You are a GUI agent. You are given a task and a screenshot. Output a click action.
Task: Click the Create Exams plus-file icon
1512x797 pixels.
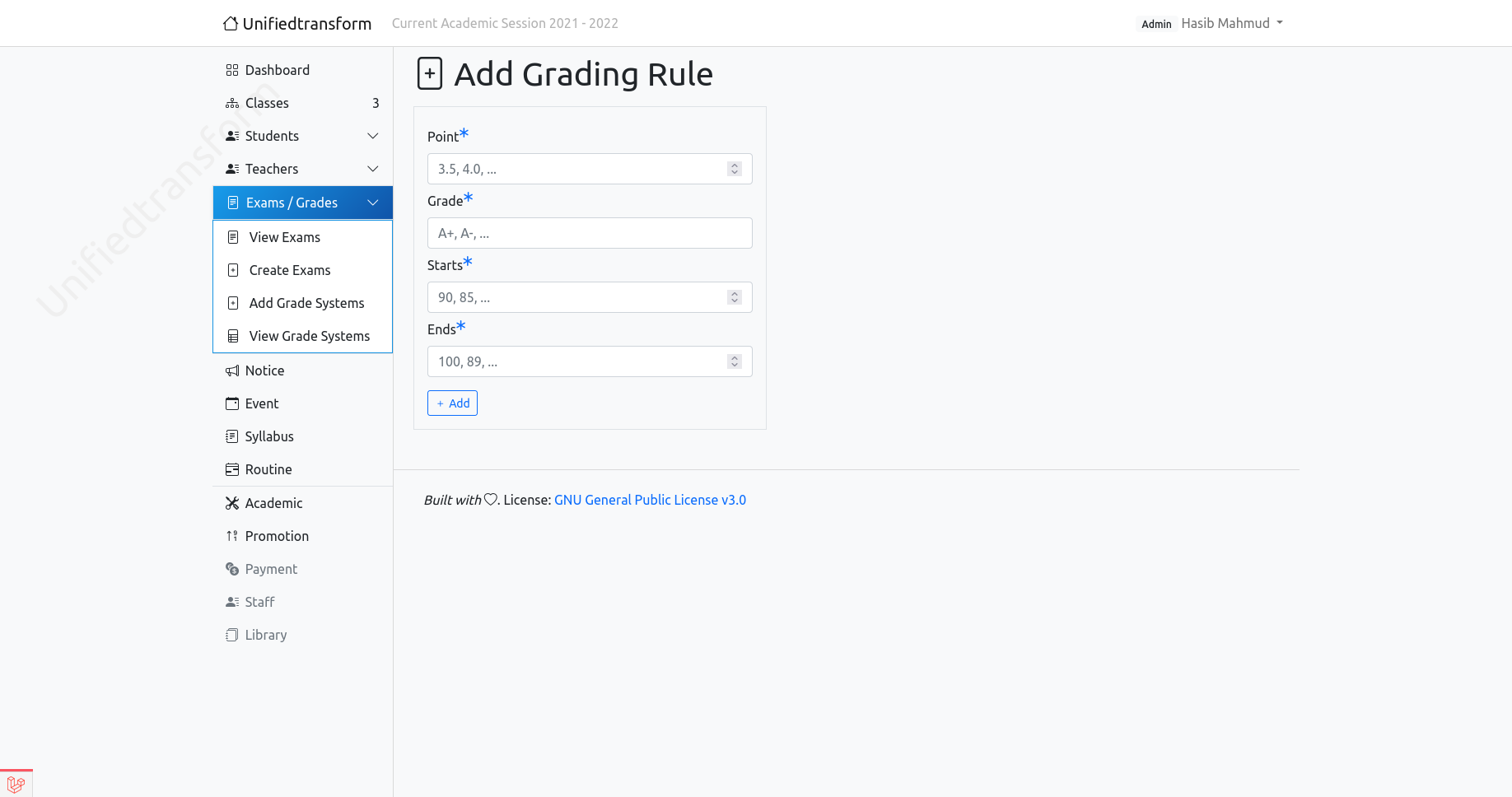click(233, 270)
